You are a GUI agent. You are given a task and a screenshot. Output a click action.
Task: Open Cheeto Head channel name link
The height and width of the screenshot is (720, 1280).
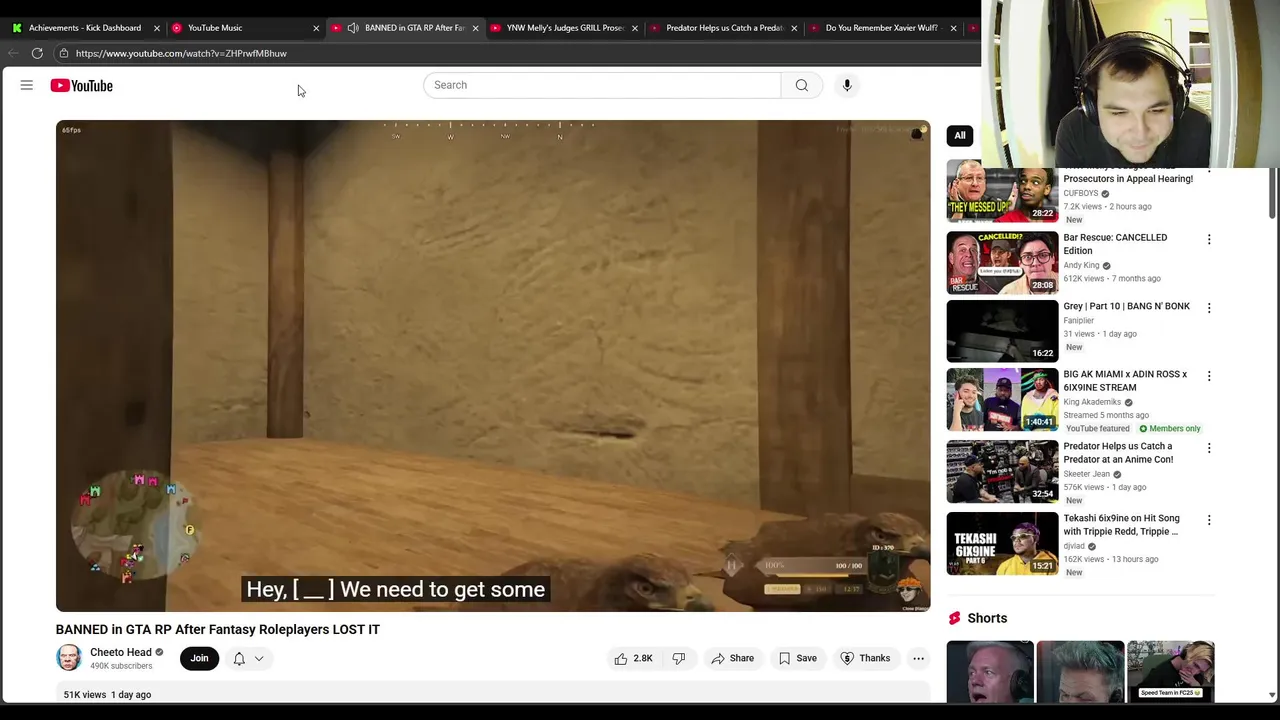coord(121,652)
